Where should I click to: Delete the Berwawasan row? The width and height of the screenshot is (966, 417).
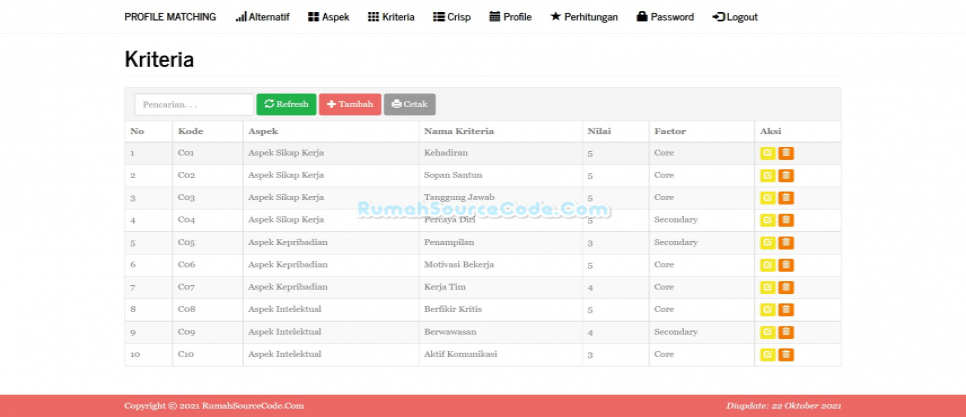(786, 332)
